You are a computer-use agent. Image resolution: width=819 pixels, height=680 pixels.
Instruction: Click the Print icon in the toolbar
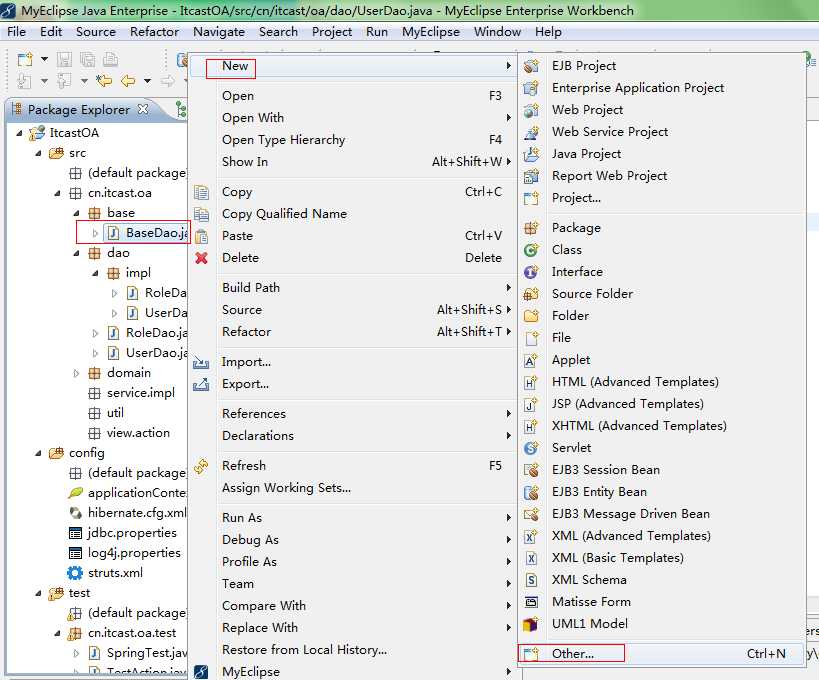pyautogui.click(x=110, y=60)
